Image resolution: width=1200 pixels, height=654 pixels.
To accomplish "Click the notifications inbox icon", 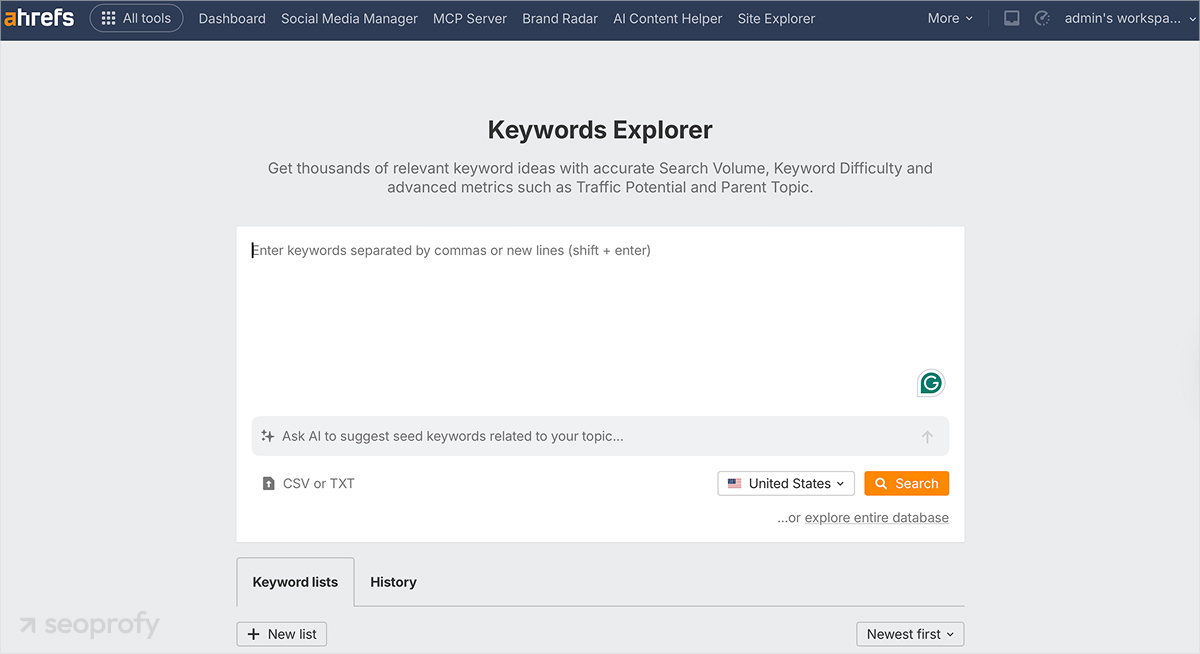I will click(1011, 17).
